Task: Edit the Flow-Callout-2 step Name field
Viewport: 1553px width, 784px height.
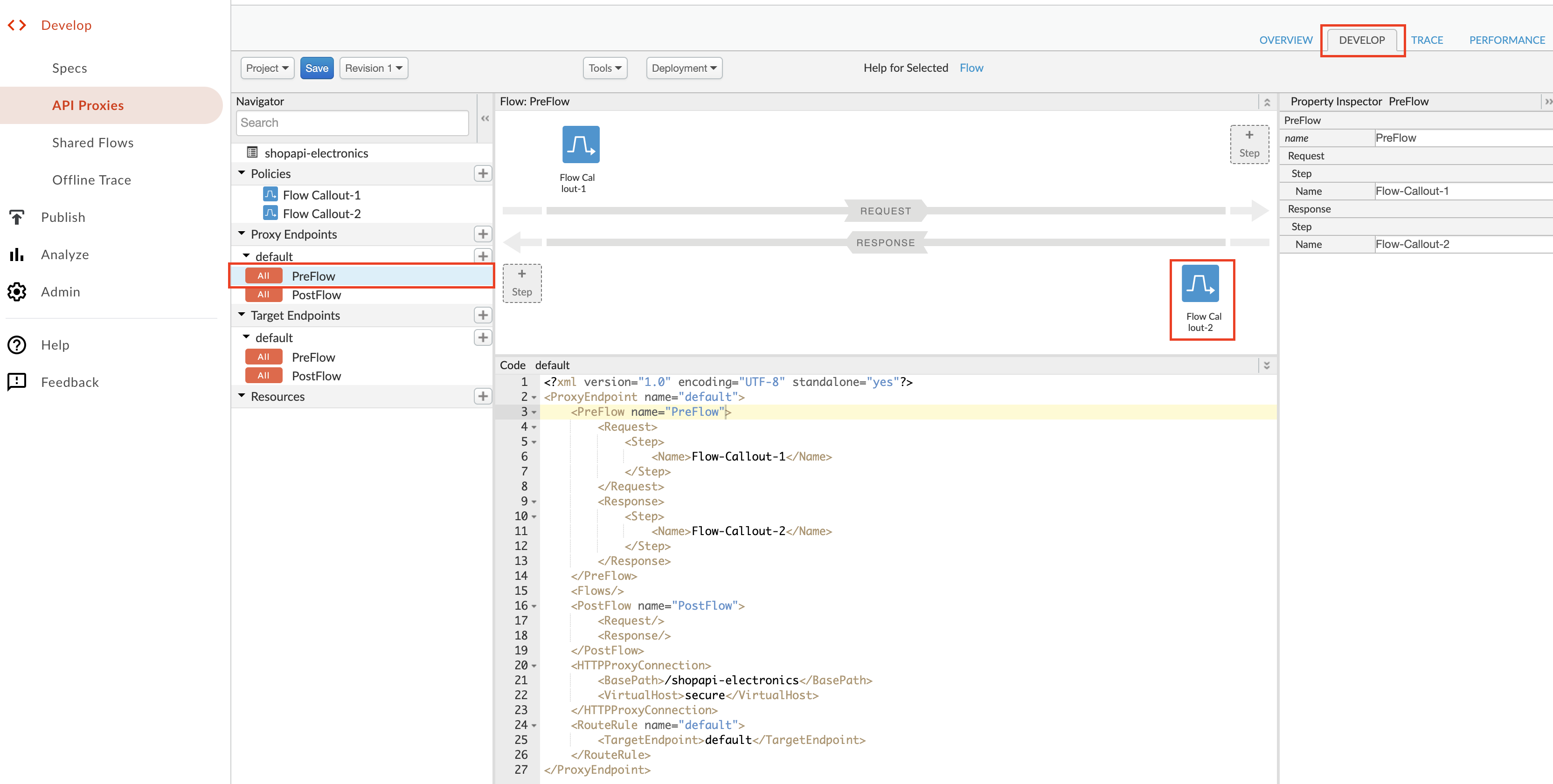Action: (1463, 244)
